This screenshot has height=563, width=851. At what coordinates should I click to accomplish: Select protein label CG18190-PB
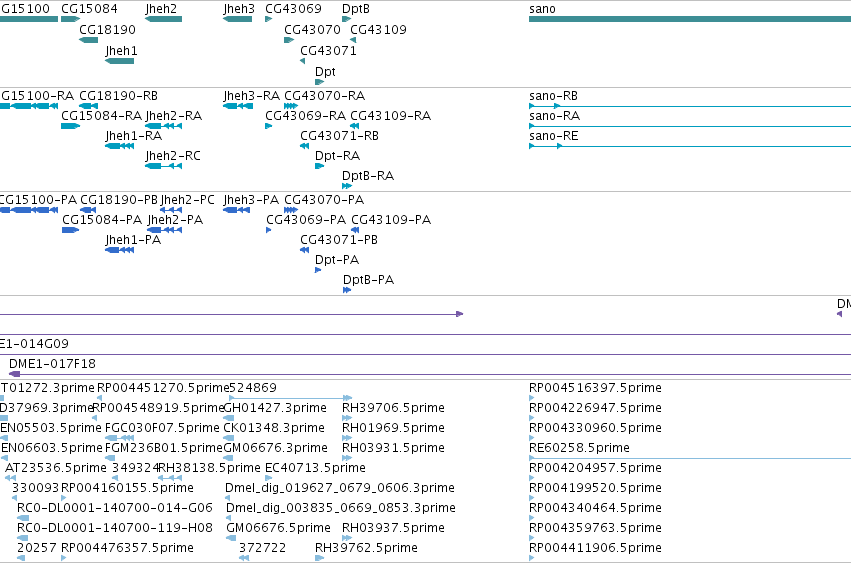coord(119,200)
